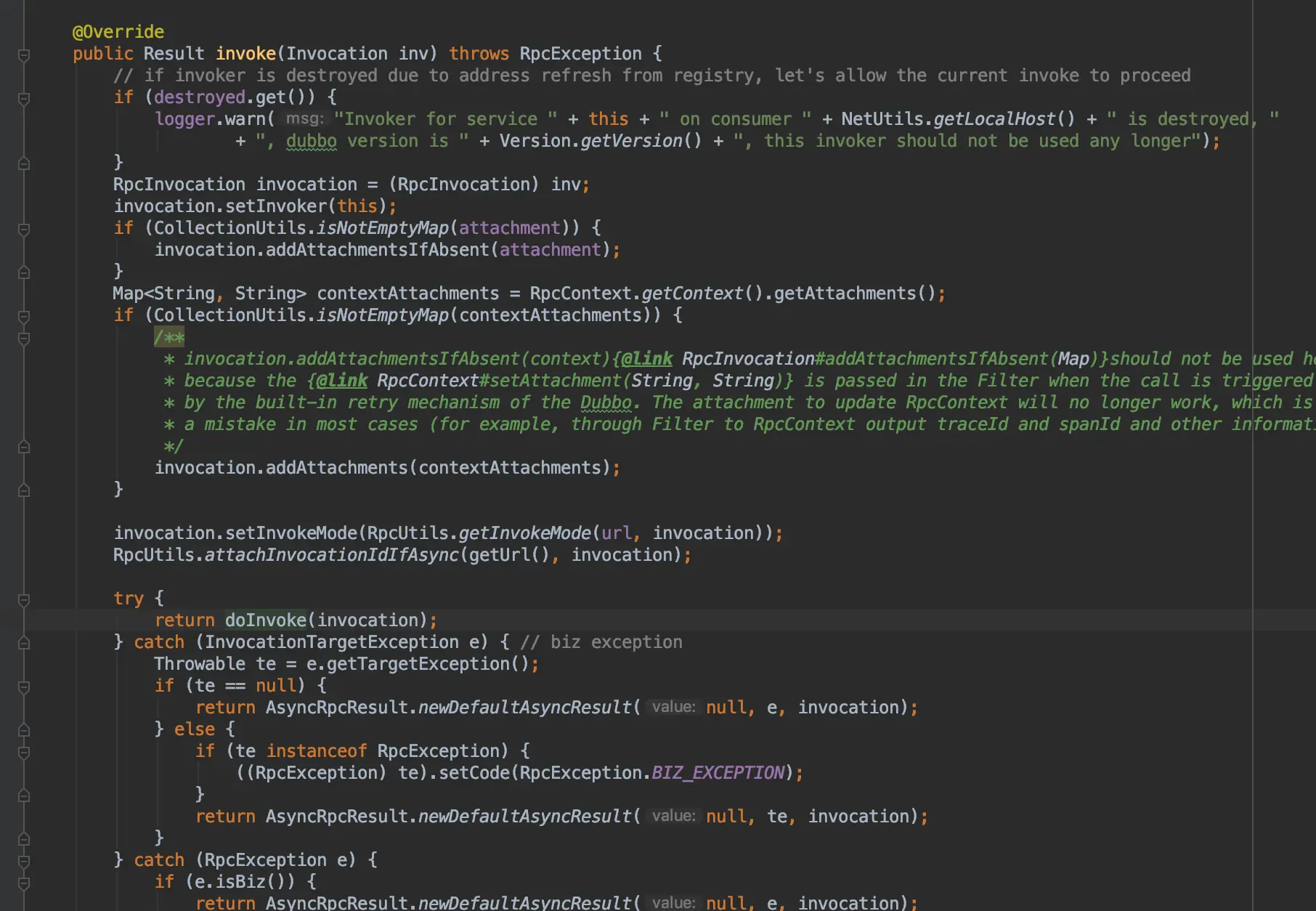1316x911 pixels.
Task: Follow the @link before RpcInvocation#addAttachmentsIfAbsent
Action: (x=647, y=359)
